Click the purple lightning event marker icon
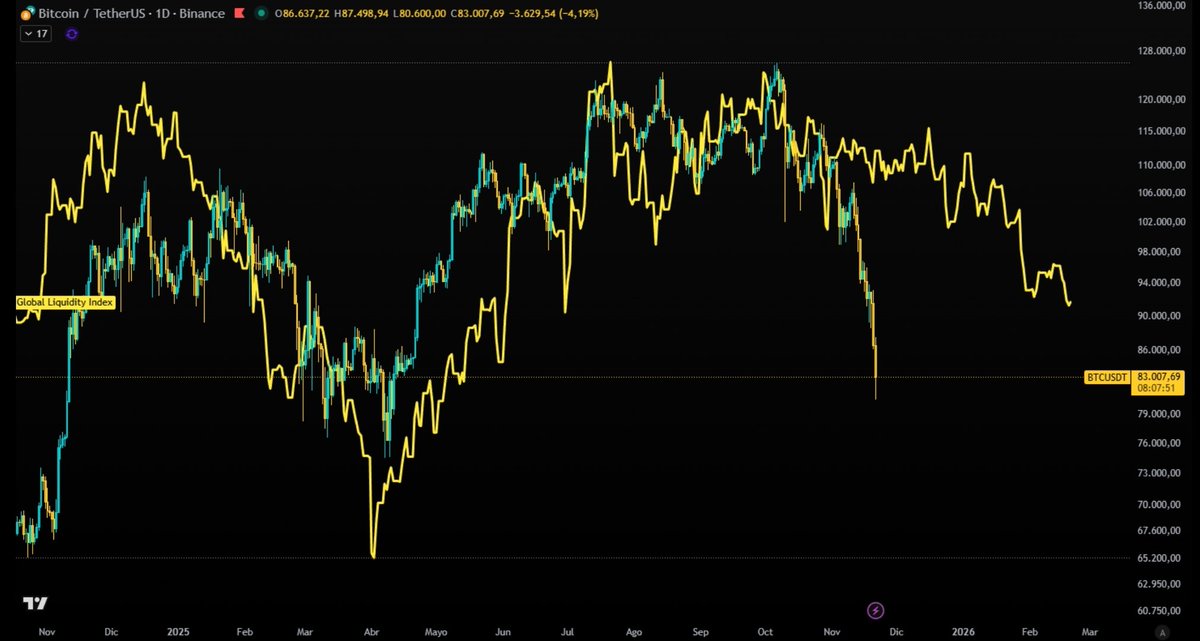 pos(876,609)
